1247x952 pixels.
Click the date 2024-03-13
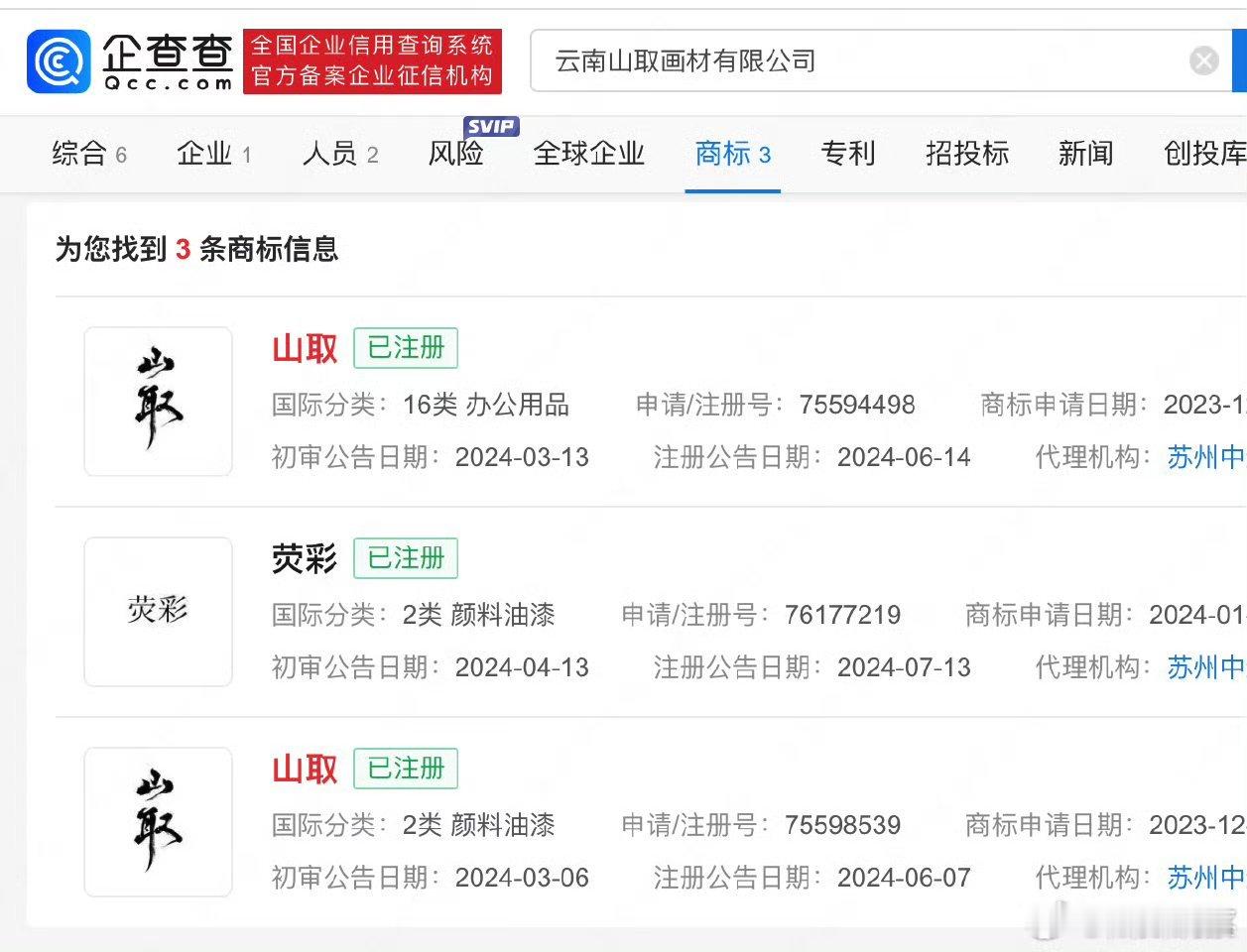pyautogui.click(x=522, y=457)
